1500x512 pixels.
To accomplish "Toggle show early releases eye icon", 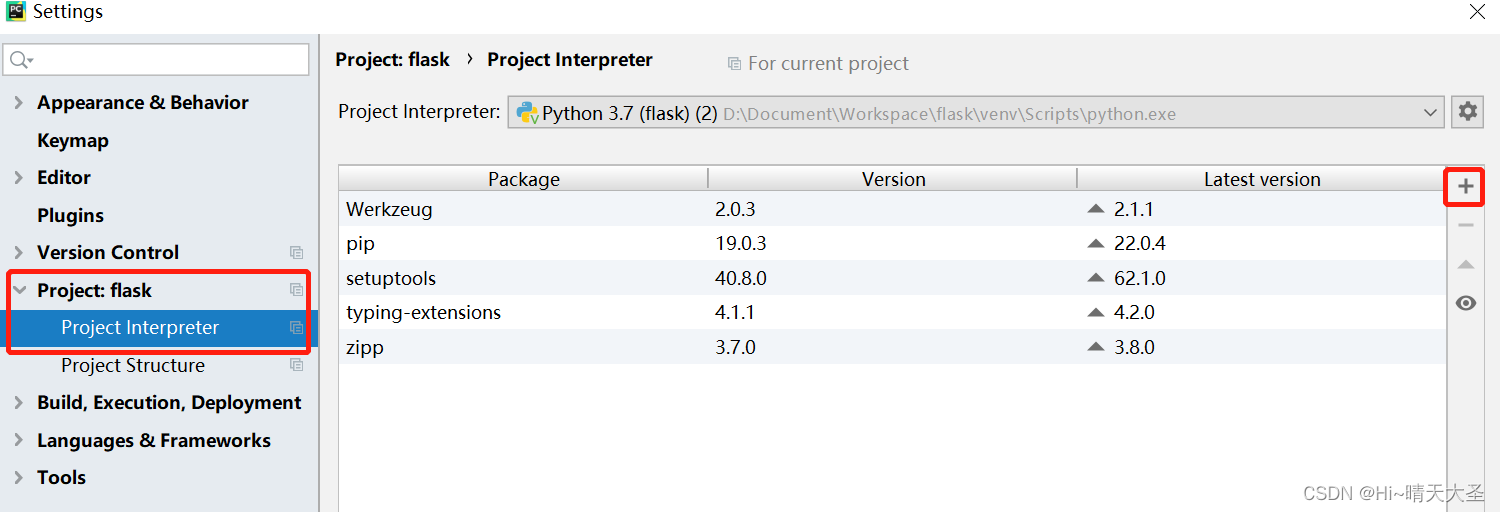I will point(1466,303).
